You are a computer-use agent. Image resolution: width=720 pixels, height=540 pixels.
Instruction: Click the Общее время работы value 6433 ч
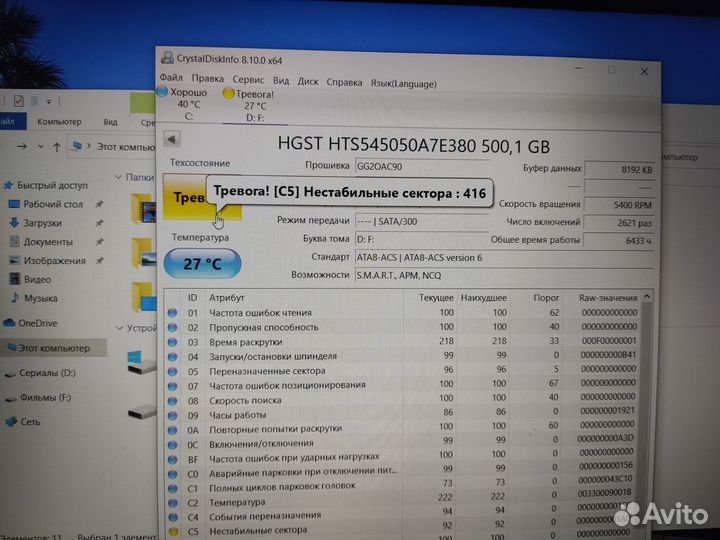click(619, 241)
